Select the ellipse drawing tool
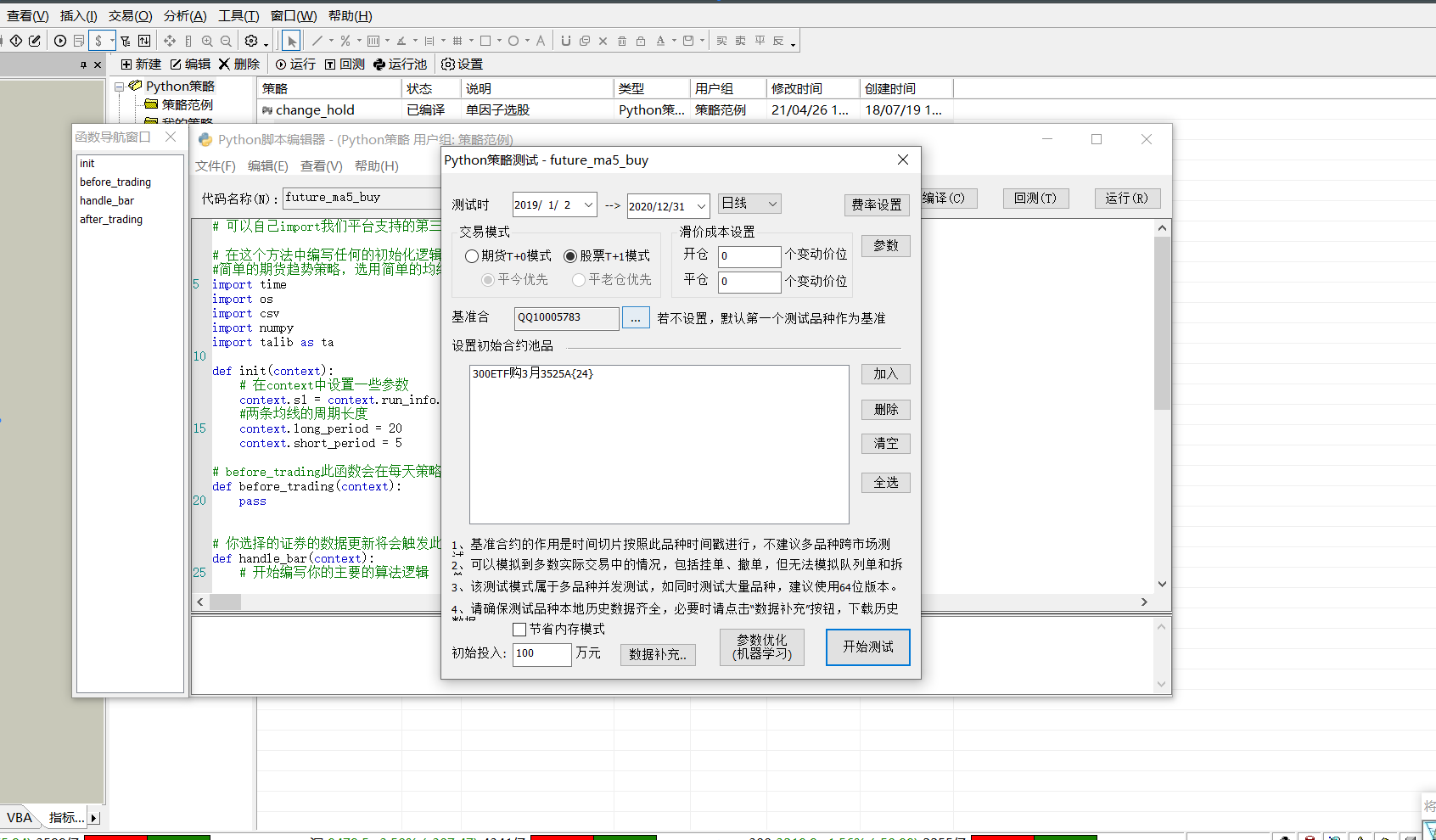1436x840 pixels. point(513,41)
